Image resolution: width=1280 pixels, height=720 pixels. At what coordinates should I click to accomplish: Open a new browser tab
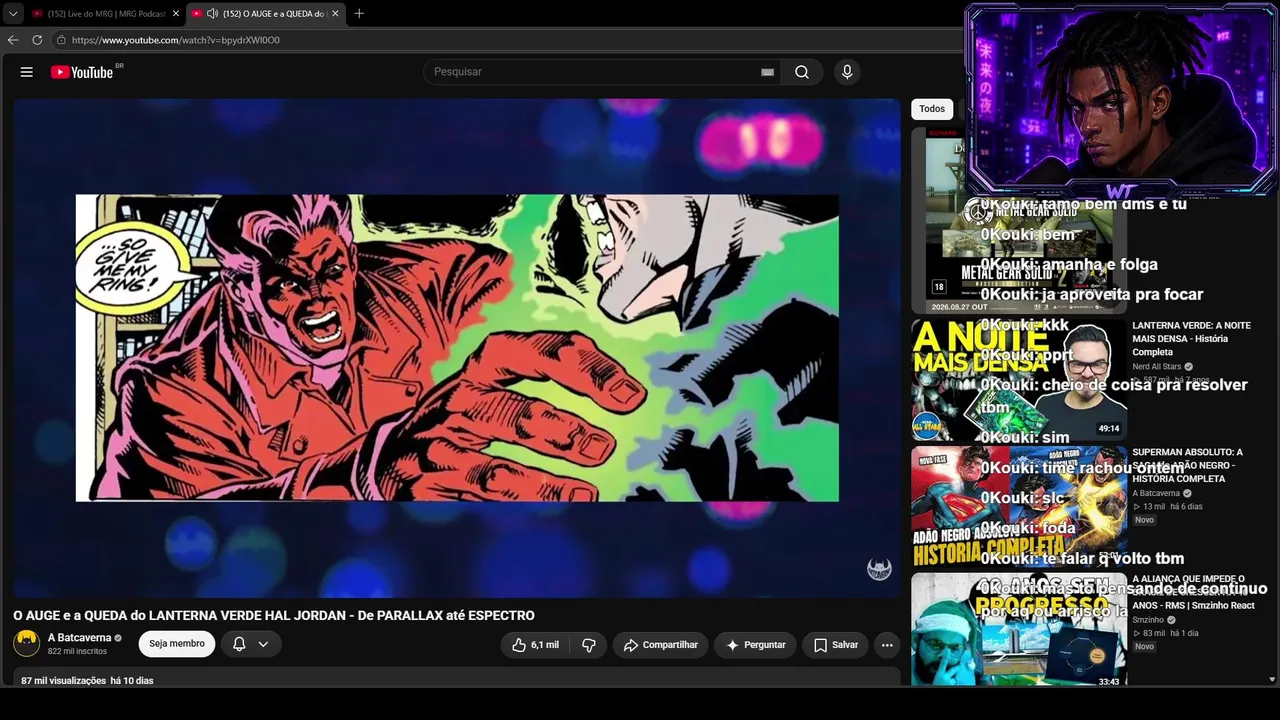pos(359,13)
